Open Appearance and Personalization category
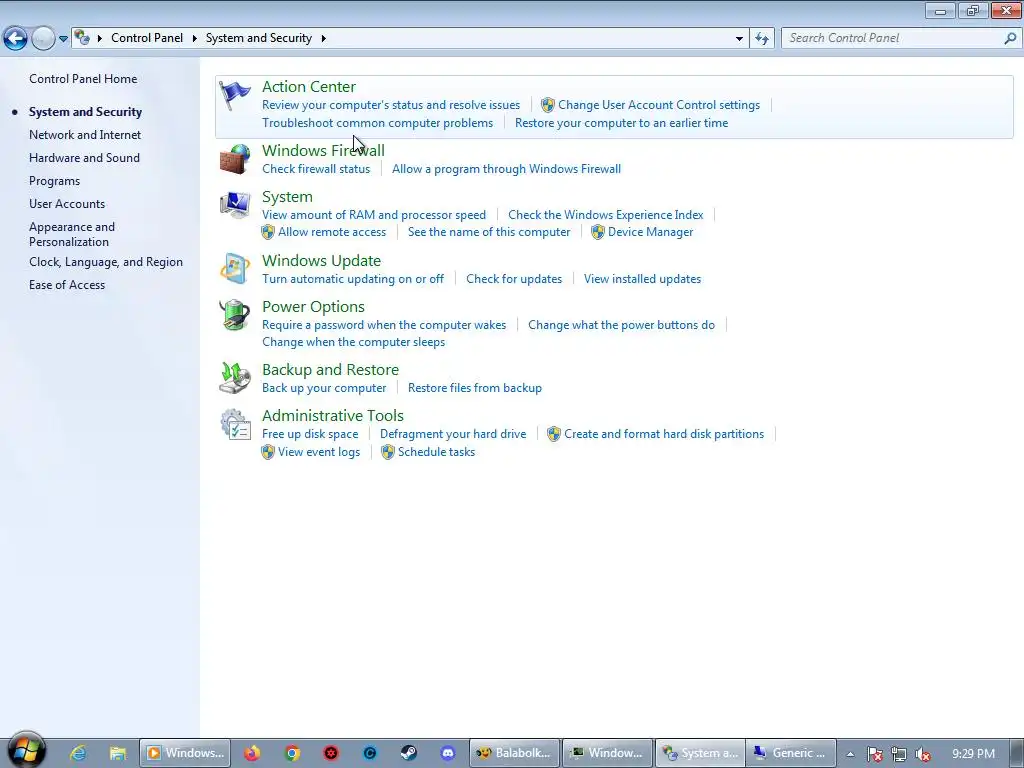 [x=72, y=234]
